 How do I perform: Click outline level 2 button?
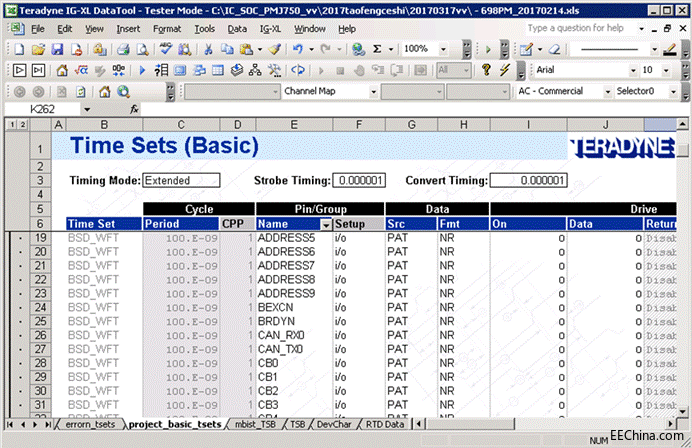[x=22, y=125]
